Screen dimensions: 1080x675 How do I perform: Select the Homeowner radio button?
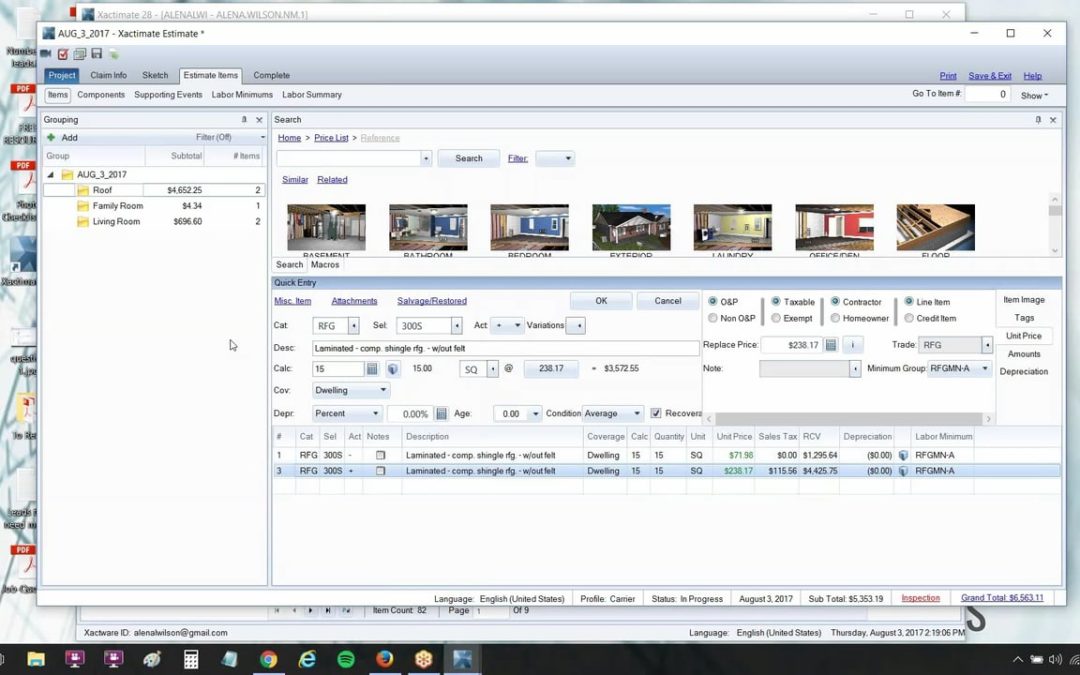point(835,318)
